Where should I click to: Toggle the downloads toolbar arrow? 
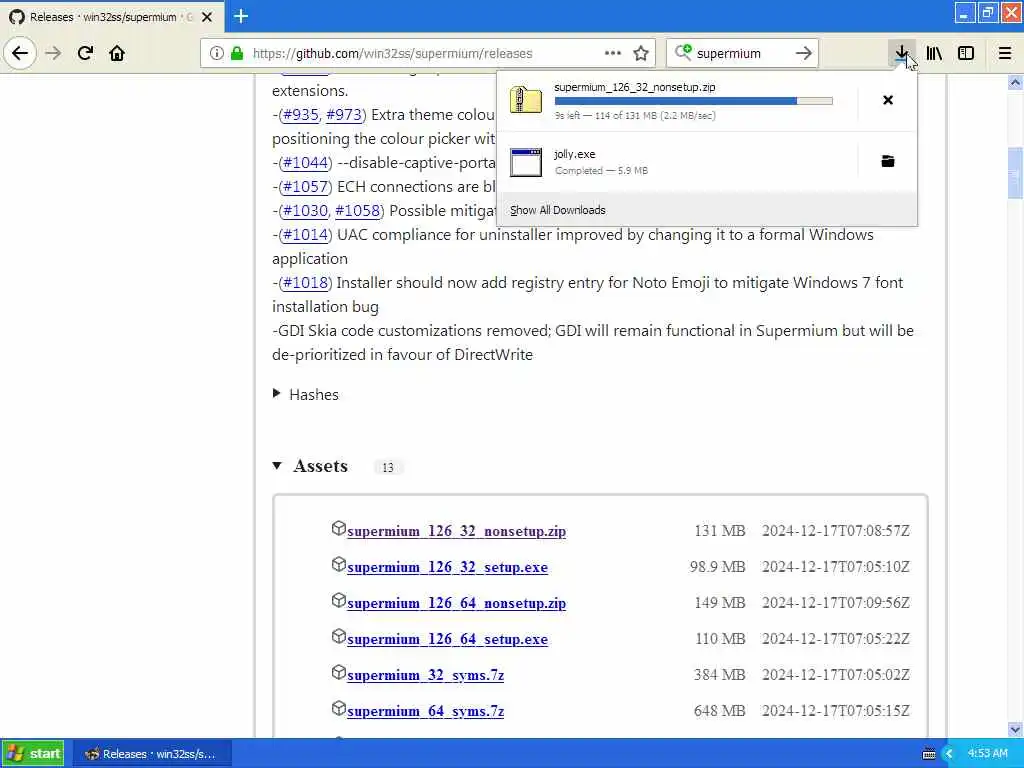coord(901,53)
